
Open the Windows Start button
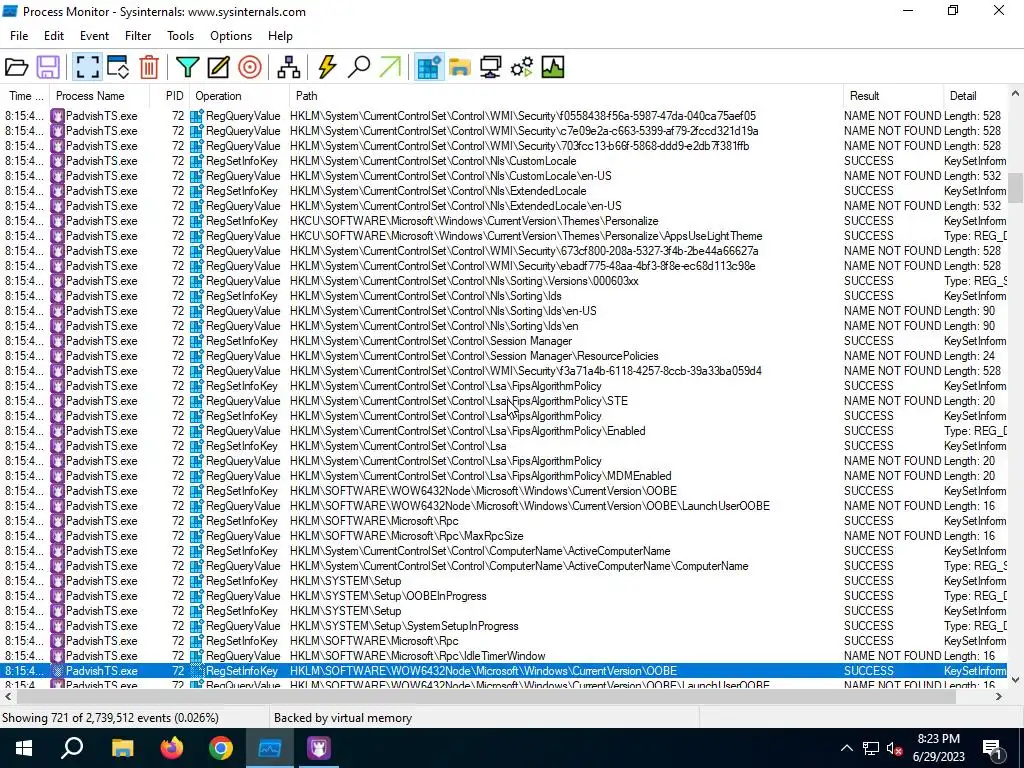pyautogui.click(x=24, y=748)
